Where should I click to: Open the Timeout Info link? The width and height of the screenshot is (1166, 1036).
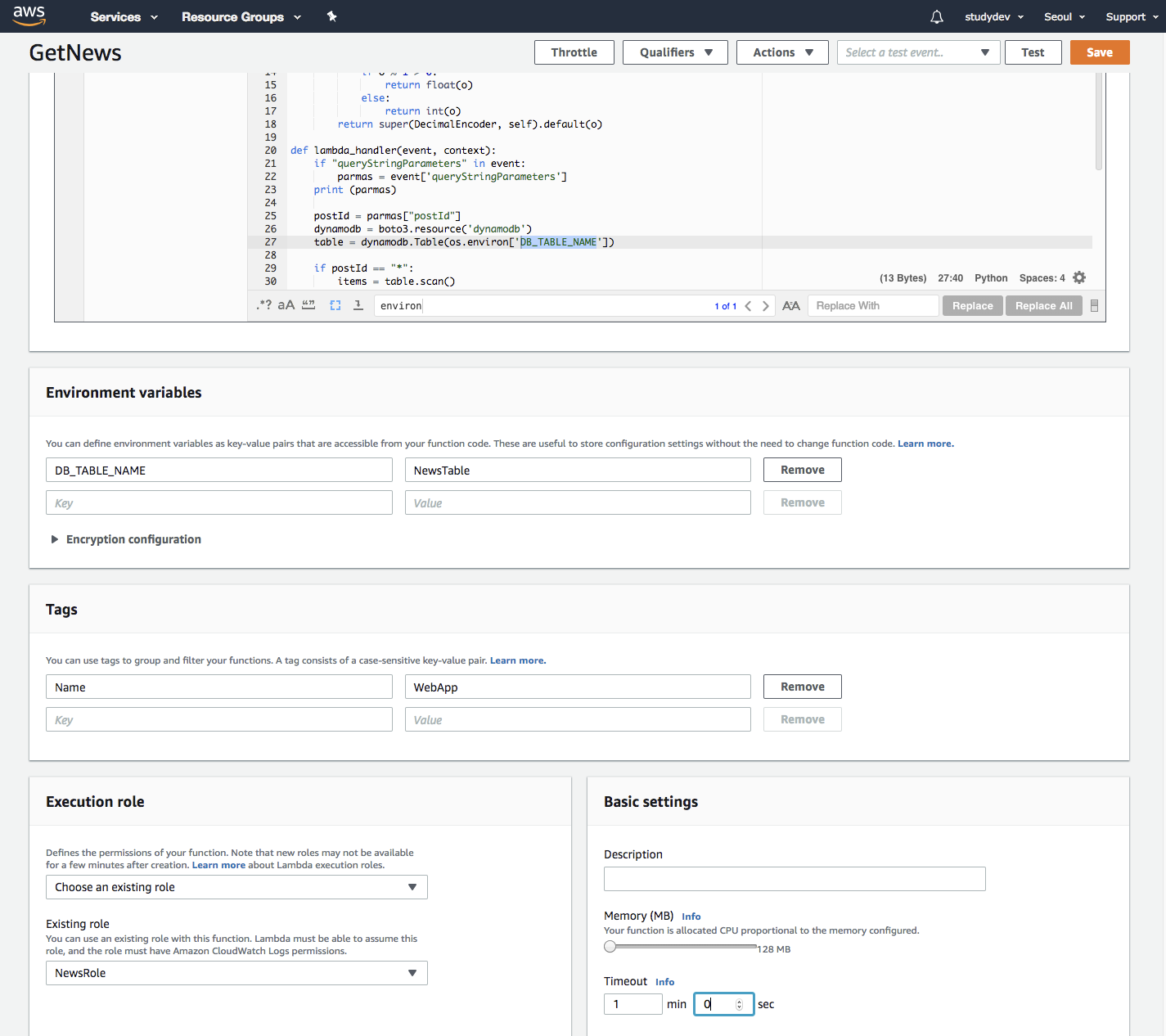tap(665, 982)
